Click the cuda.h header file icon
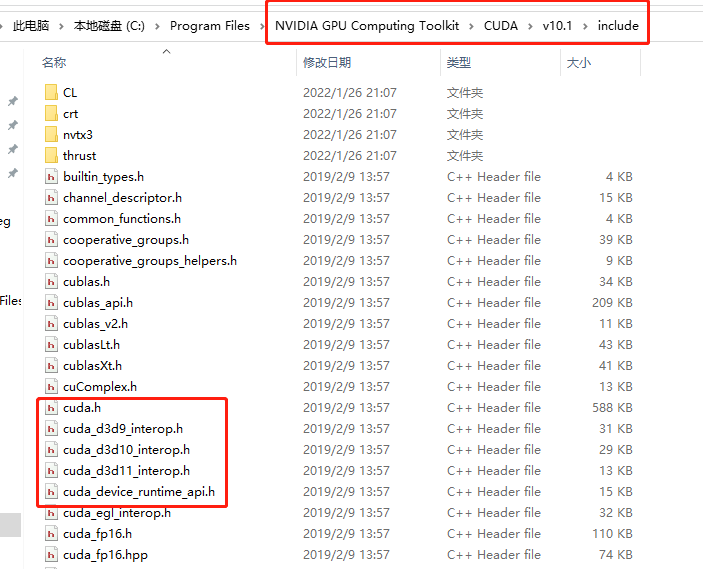The height and width of the screenshot is (569, 703). [x=52, y=407]
